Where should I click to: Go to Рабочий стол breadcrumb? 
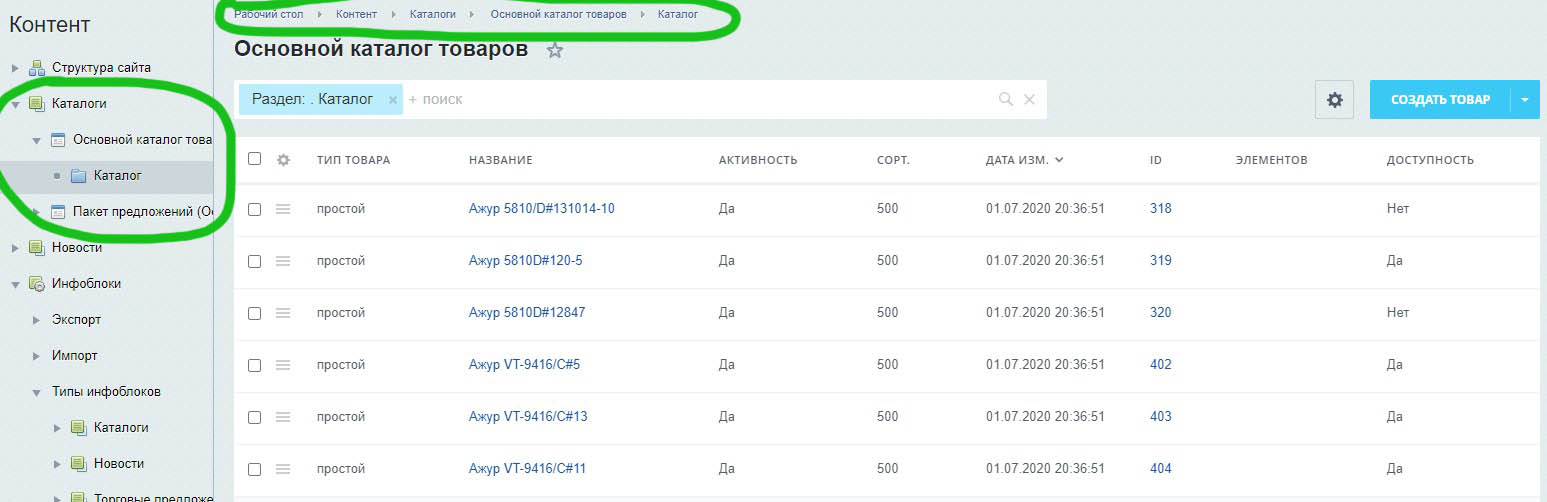[268, 14]
